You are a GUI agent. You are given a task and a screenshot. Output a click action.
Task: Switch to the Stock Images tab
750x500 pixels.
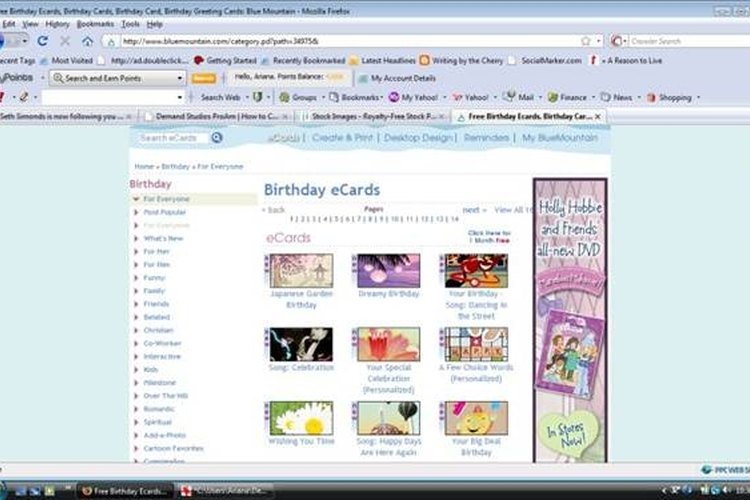point(374,116)
